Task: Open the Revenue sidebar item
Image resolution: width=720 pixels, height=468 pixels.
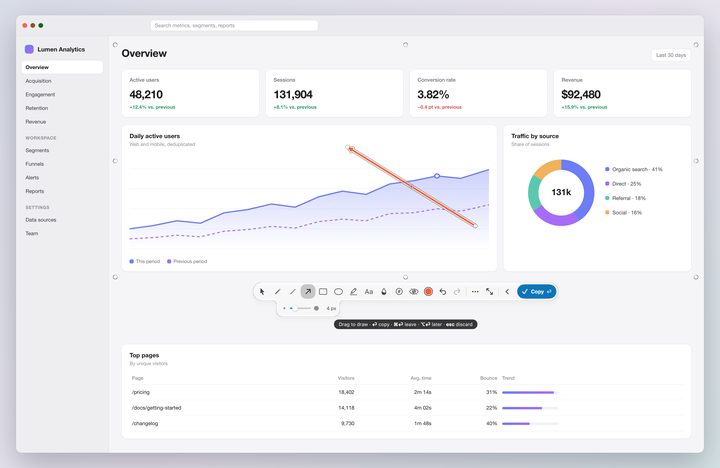Action: 62,122
